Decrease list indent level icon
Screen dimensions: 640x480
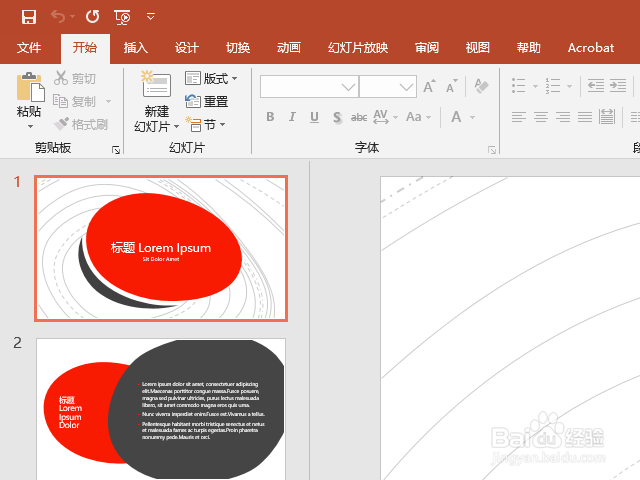pyautogui.click(x=596, y=86)
